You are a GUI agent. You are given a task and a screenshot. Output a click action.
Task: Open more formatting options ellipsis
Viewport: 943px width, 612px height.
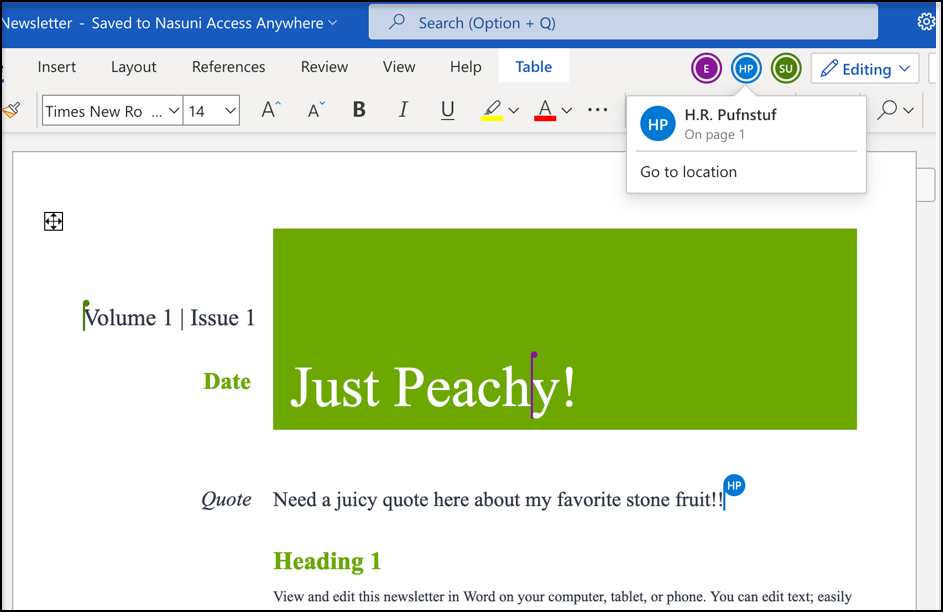pyautogui.click(x=598, y=110)
